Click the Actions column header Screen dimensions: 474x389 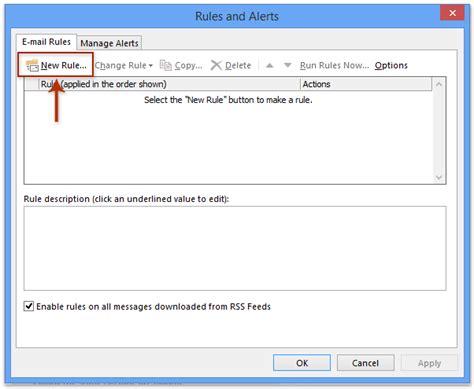366,84
